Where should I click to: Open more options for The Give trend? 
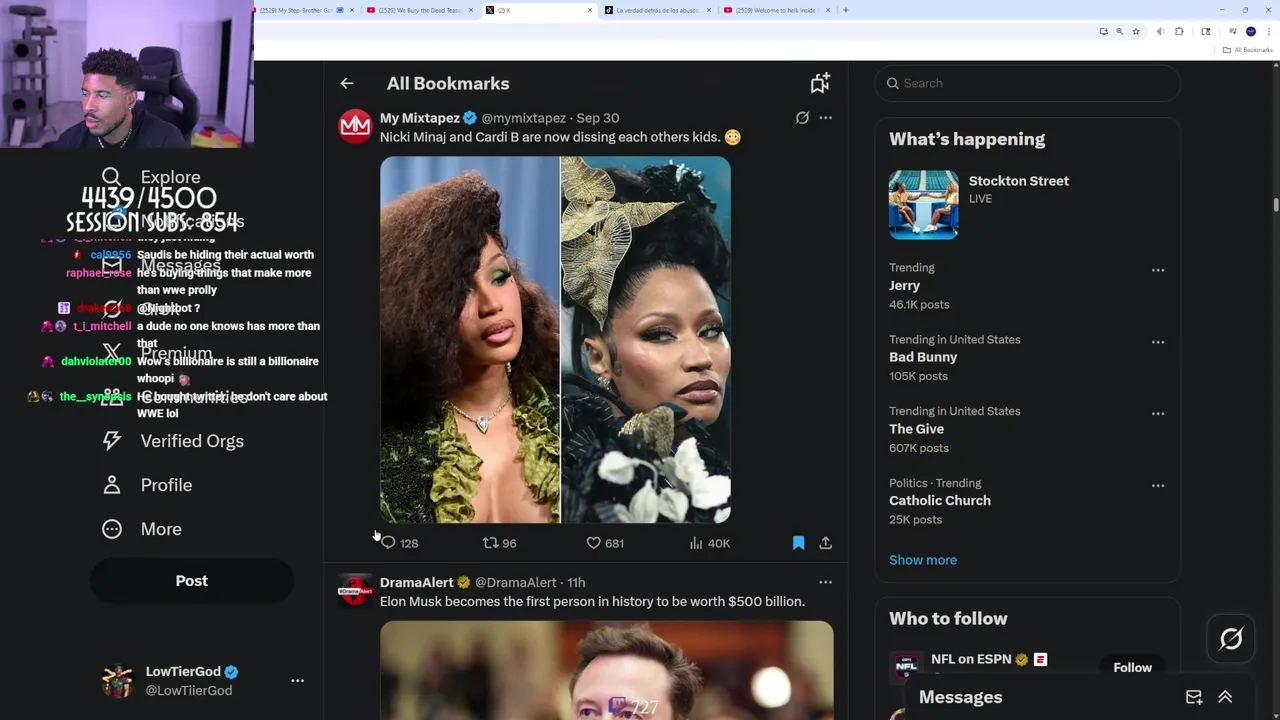(1158, 414)
